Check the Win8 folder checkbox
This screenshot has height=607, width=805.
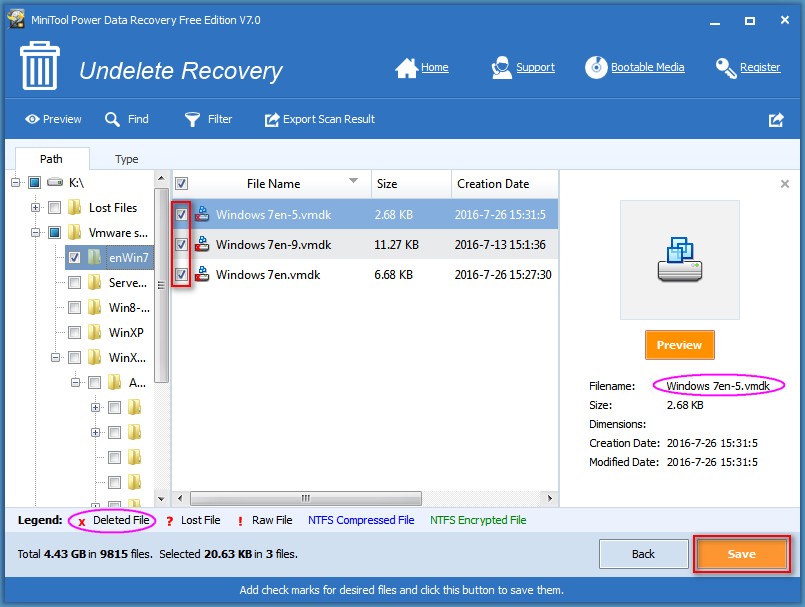coord(74,307)
